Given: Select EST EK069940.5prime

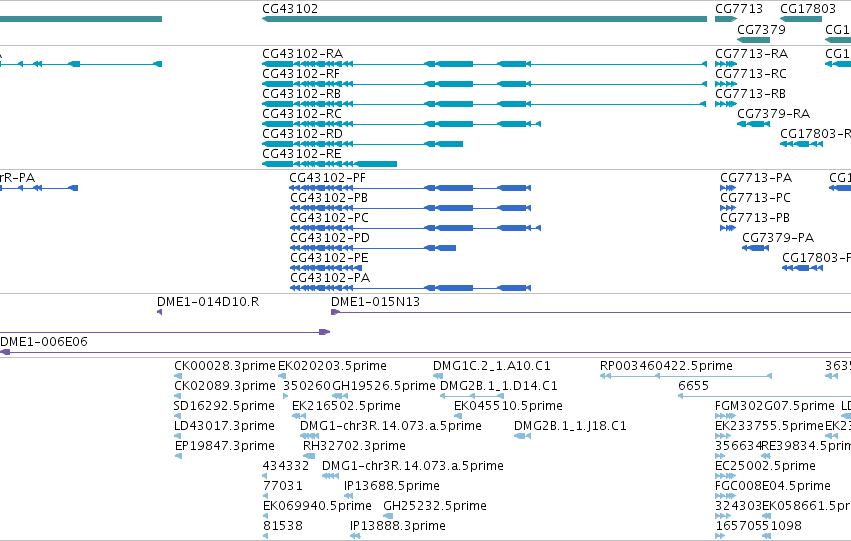Looking at the screenshot, I should click(317, 507).
